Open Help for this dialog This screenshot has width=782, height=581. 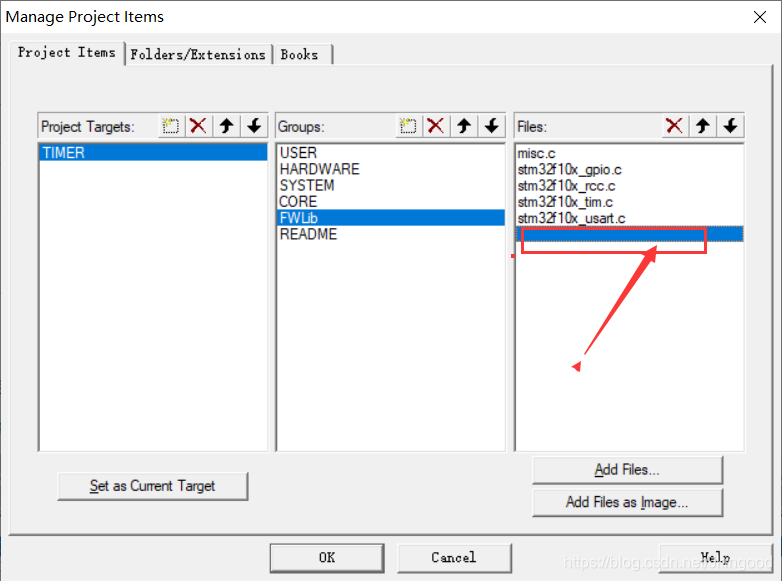click(715, 558)
